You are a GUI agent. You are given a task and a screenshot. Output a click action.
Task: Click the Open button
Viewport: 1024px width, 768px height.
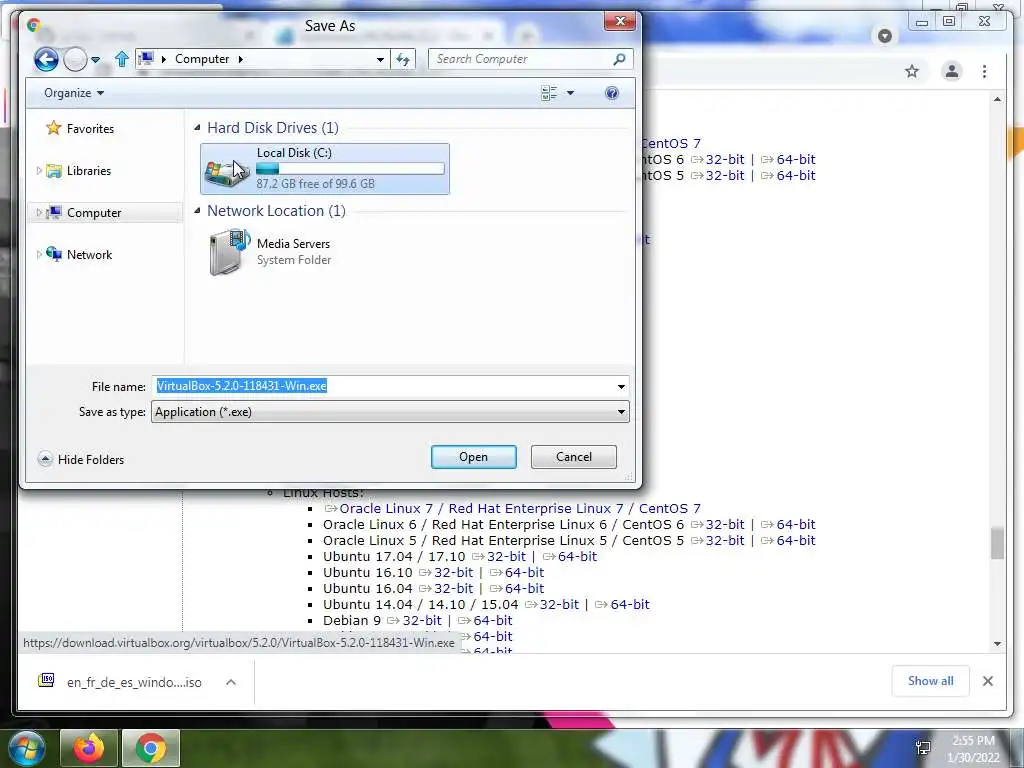click(473, 456)
